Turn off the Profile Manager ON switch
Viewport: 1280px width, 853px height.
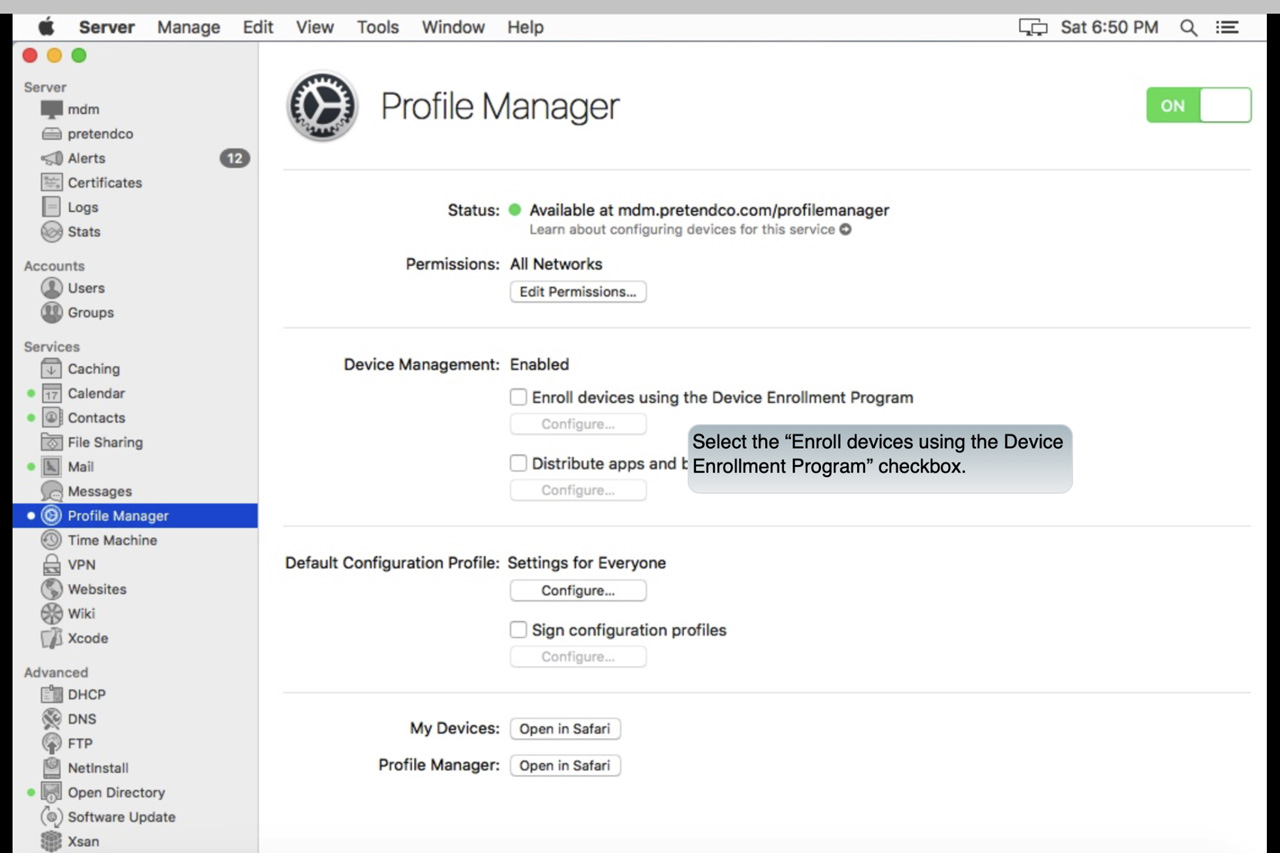coord(1198,105)
